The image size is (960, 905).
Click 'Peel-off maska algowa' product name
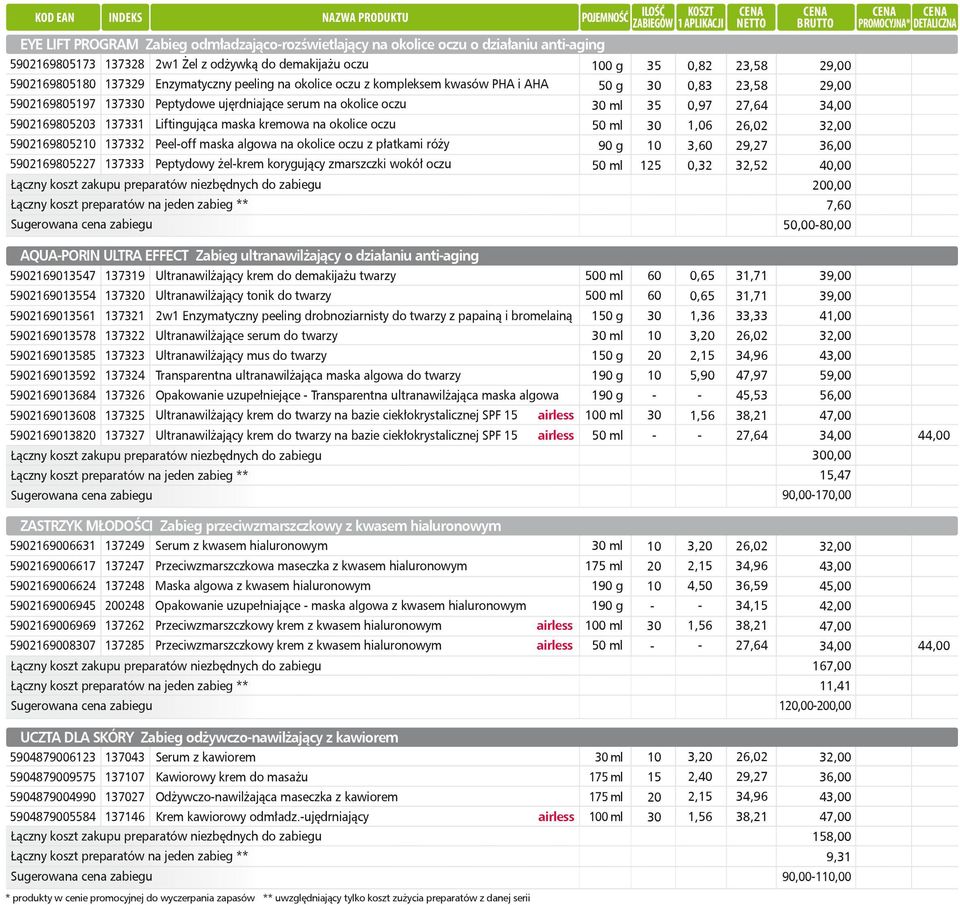click(x=302, y=145)
